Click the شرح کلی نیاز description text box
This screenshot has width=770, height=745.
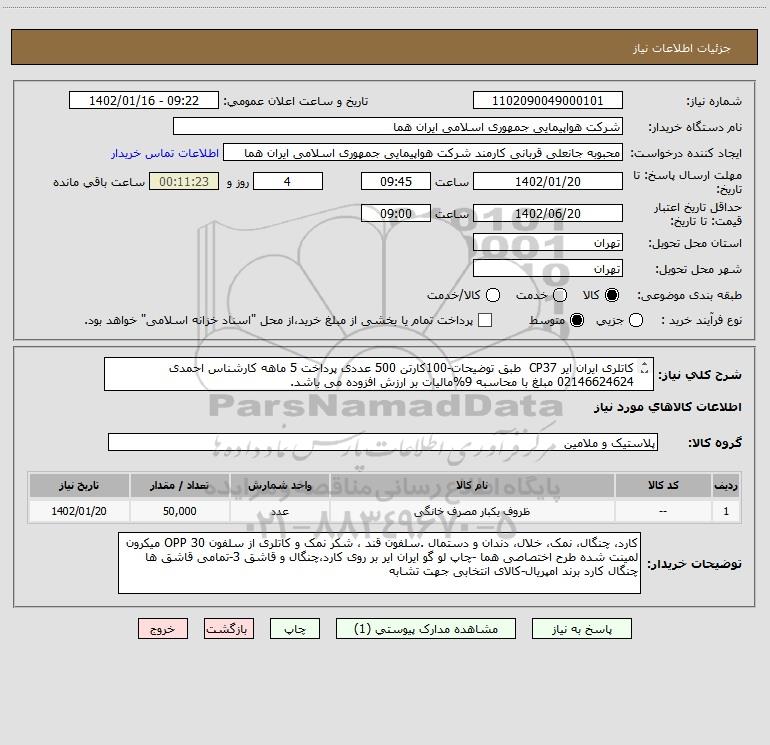(x=379, y=374)
